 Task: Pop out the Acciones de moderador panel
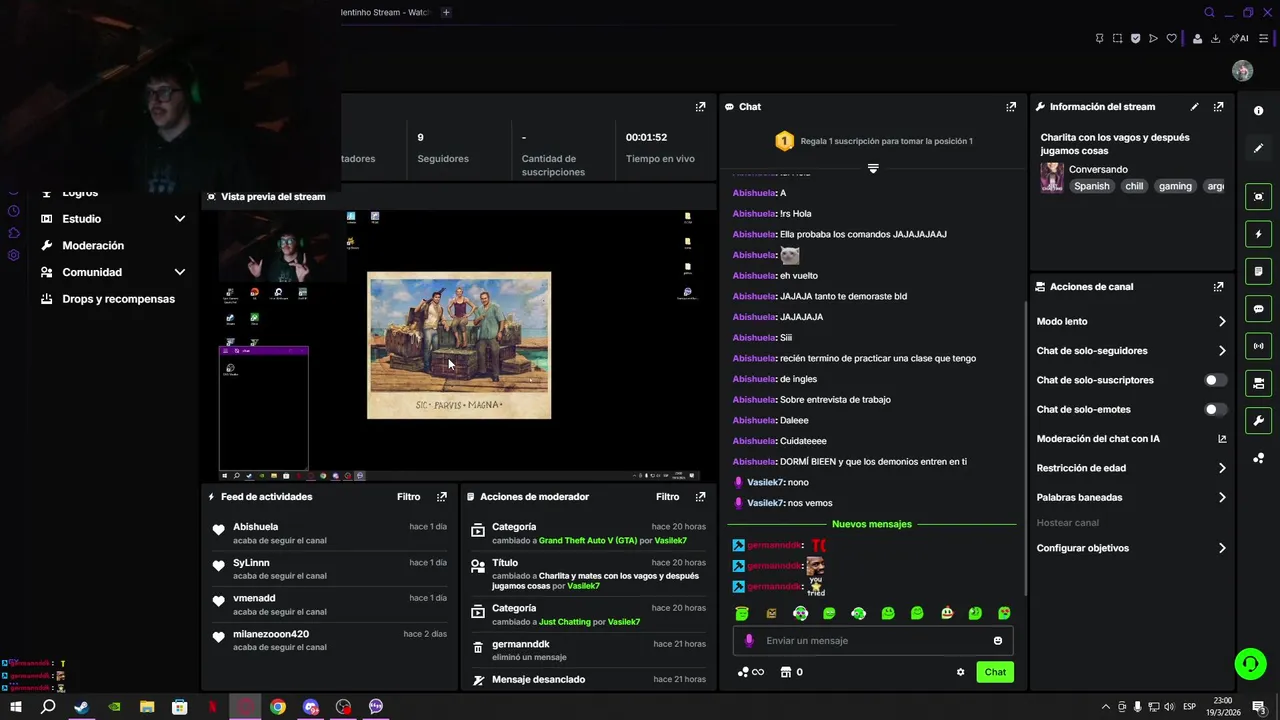[x=700, y=497]
